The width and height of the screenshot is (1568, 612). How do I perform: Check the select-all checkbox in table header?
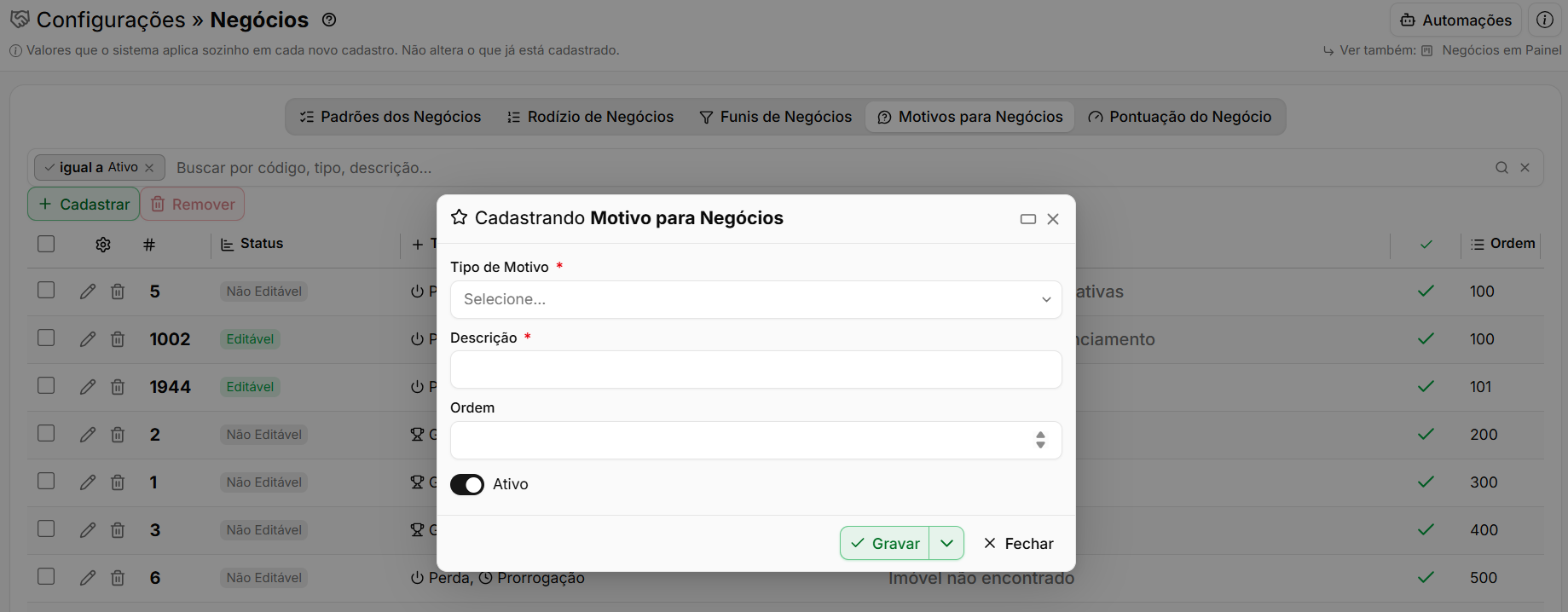(x=46, y=244)
